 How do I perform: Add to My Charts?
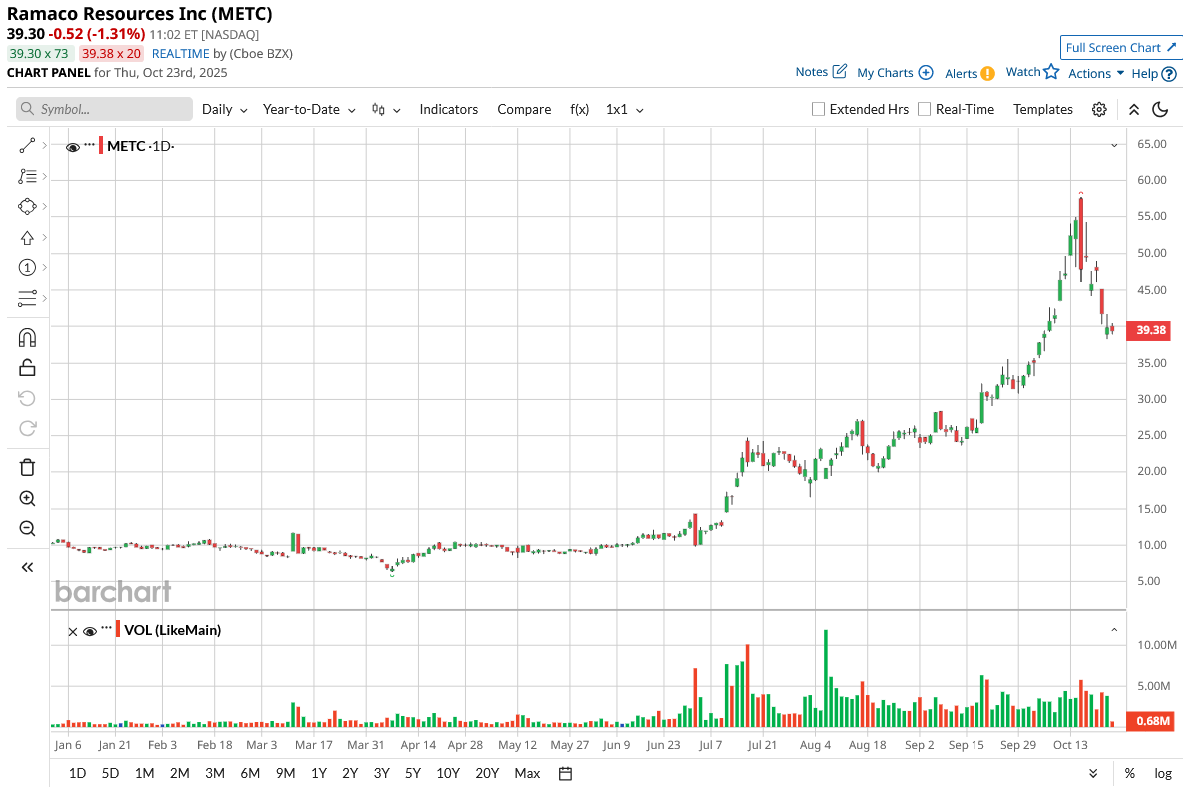[895, 72]
